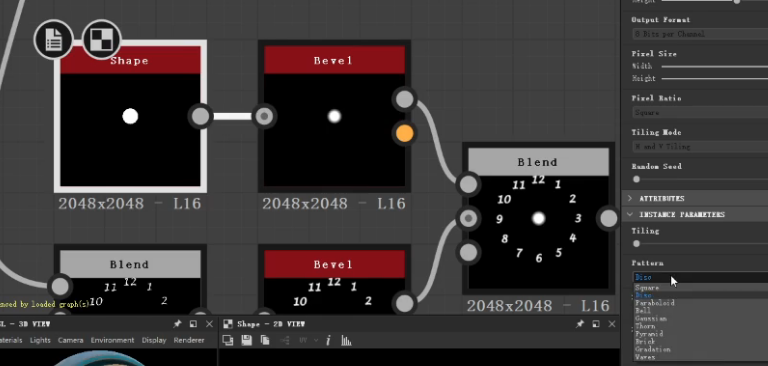Open the Output Format dropdown
The height and width of the screenshot is (366, 768).
[700, 34]
